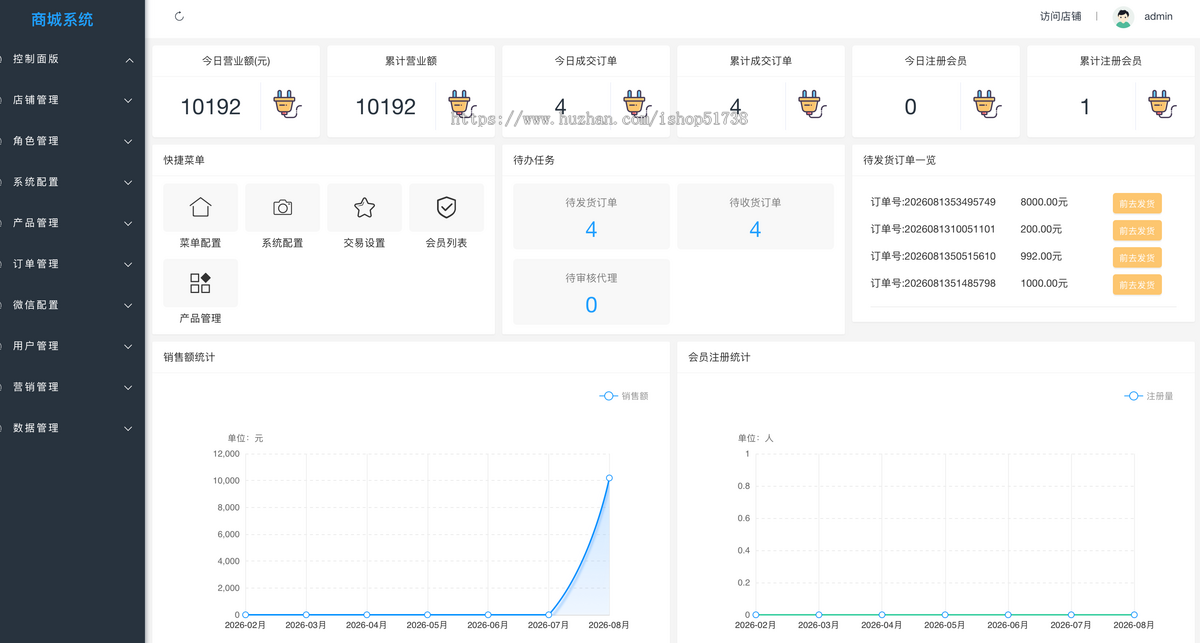Expand the 营销管理 sidebar menu
This screenshot has height=643, width=1200.
72,387
